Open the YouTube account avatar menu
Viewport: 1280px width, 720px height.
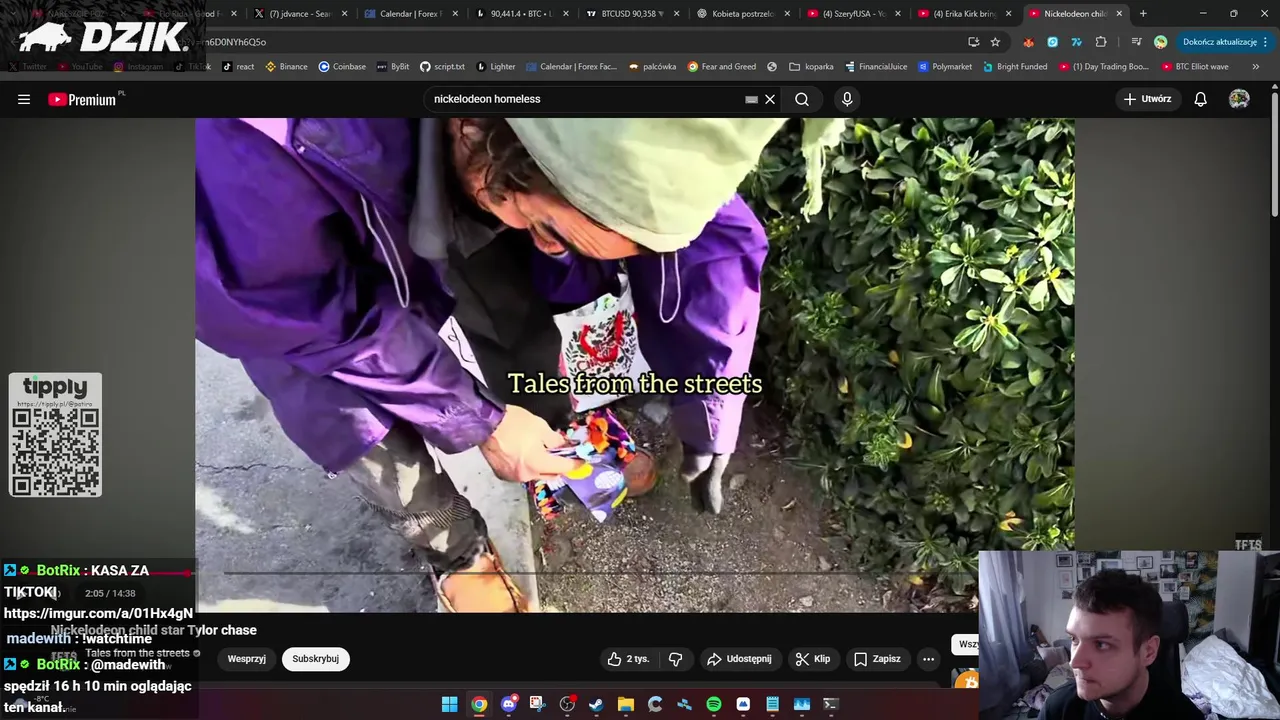click(1239, 99)
